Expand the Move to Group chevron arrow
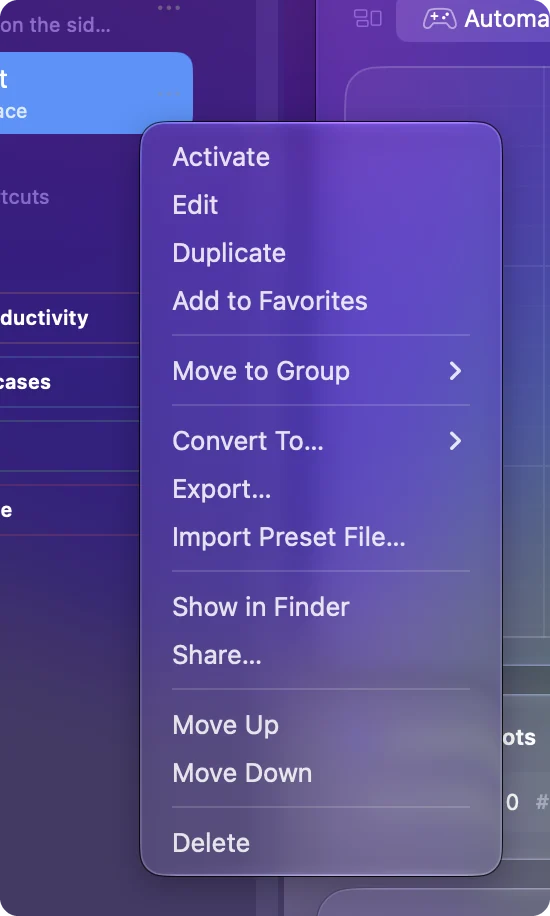 tap(455, 371)
